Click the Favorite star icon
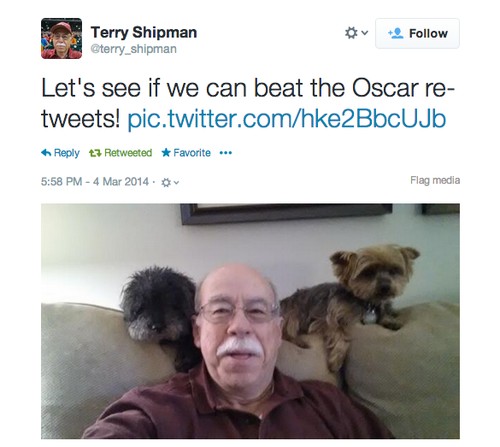Viewport: 500px width, 447px height. (x=166, y=153)
